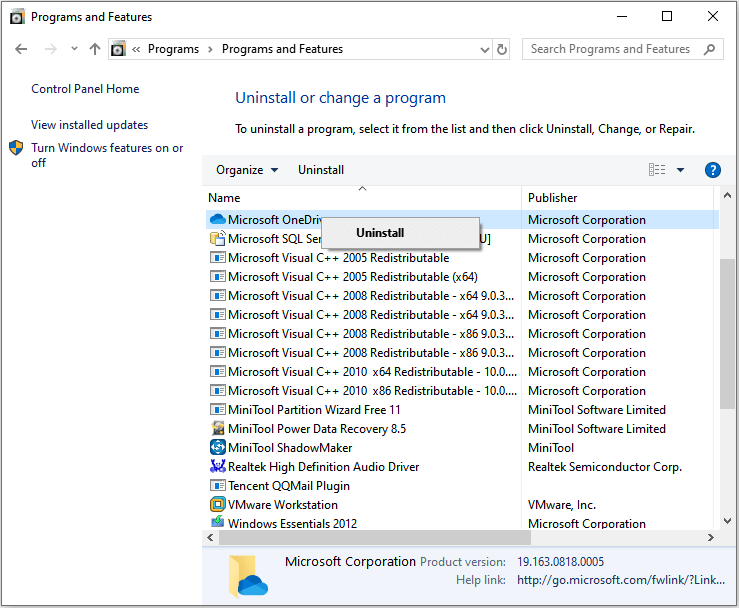Select MiniTool ShadowMaker entry
The height and width of the screenshot is (608, 739).
click(290, 447)
